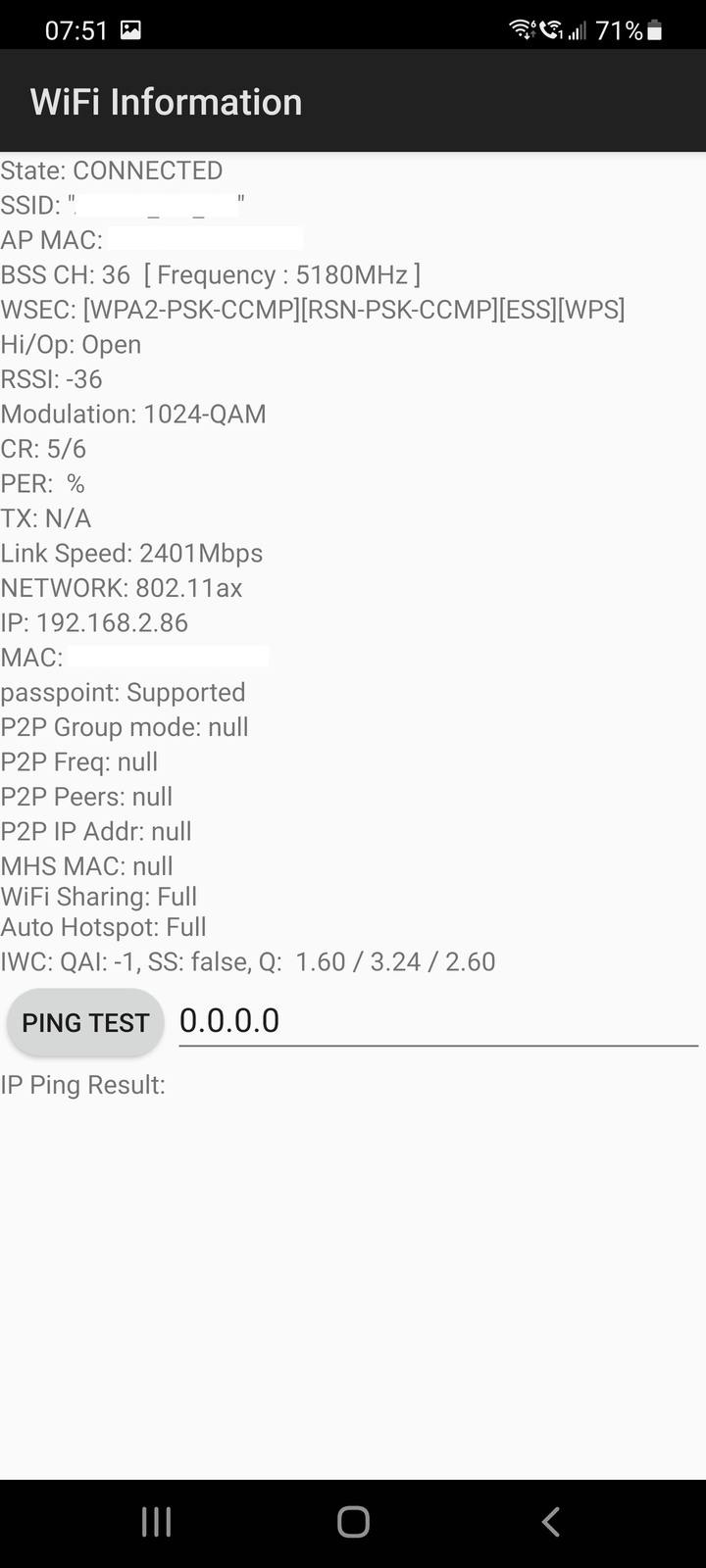Tap the image notification icon near clock
This screenshot has width=706, height=1568.
(x=130, y=30)
